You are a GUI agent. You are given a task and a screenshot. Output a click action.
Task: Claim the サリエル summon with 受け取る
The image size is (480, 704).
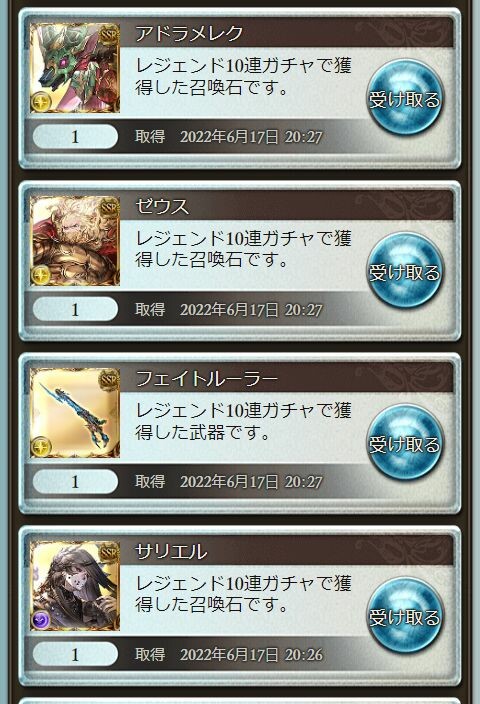405,616
